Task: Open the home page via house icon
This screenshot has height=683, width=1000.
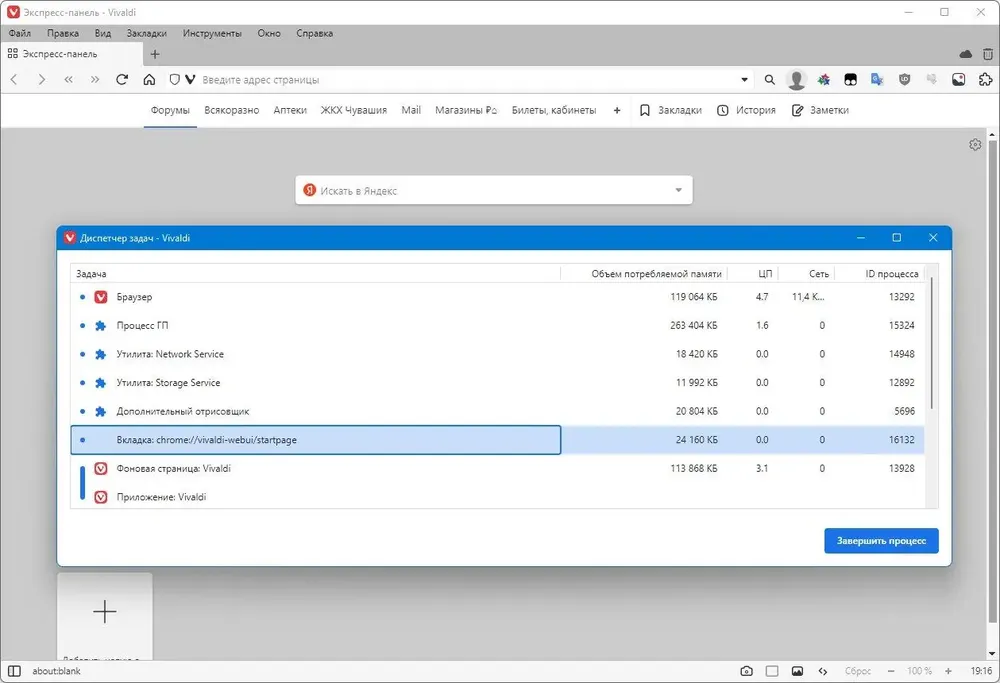Action: 149,80
